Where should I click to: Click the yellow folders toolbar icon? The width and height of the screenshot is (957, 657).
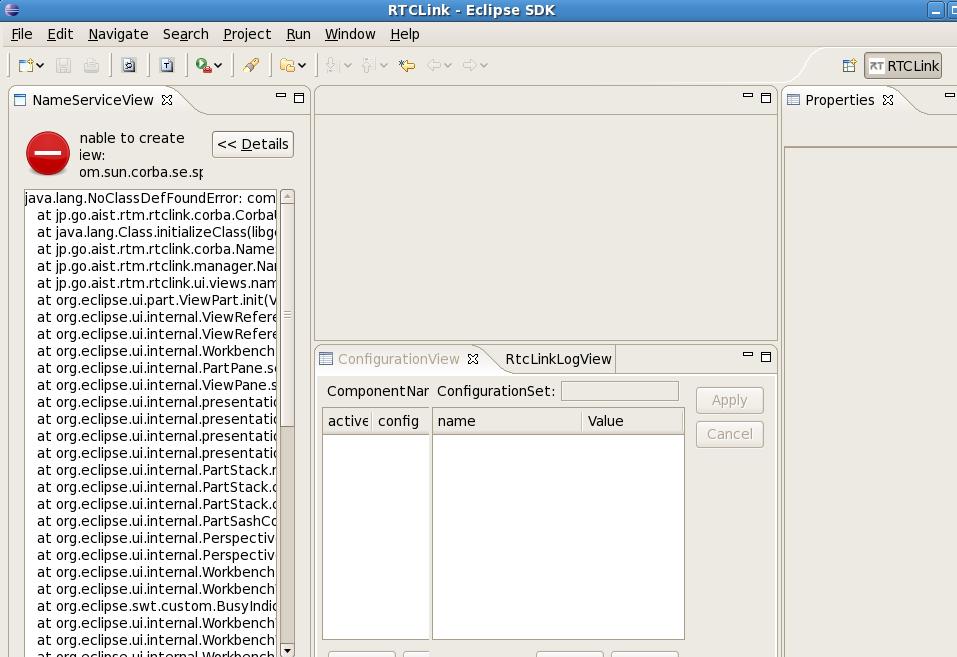point(287,65)
